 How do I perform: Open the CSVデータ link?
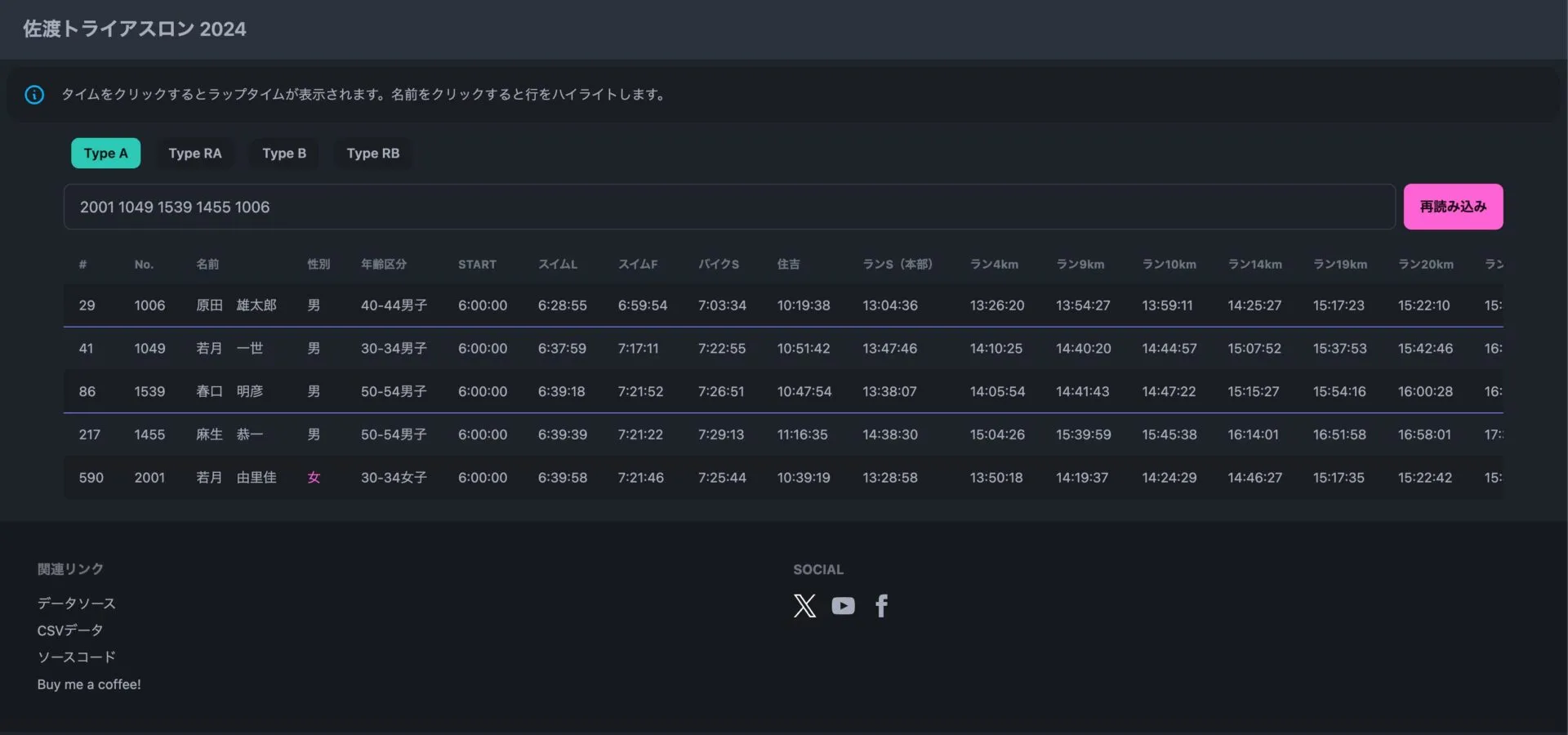click(70, 630)
